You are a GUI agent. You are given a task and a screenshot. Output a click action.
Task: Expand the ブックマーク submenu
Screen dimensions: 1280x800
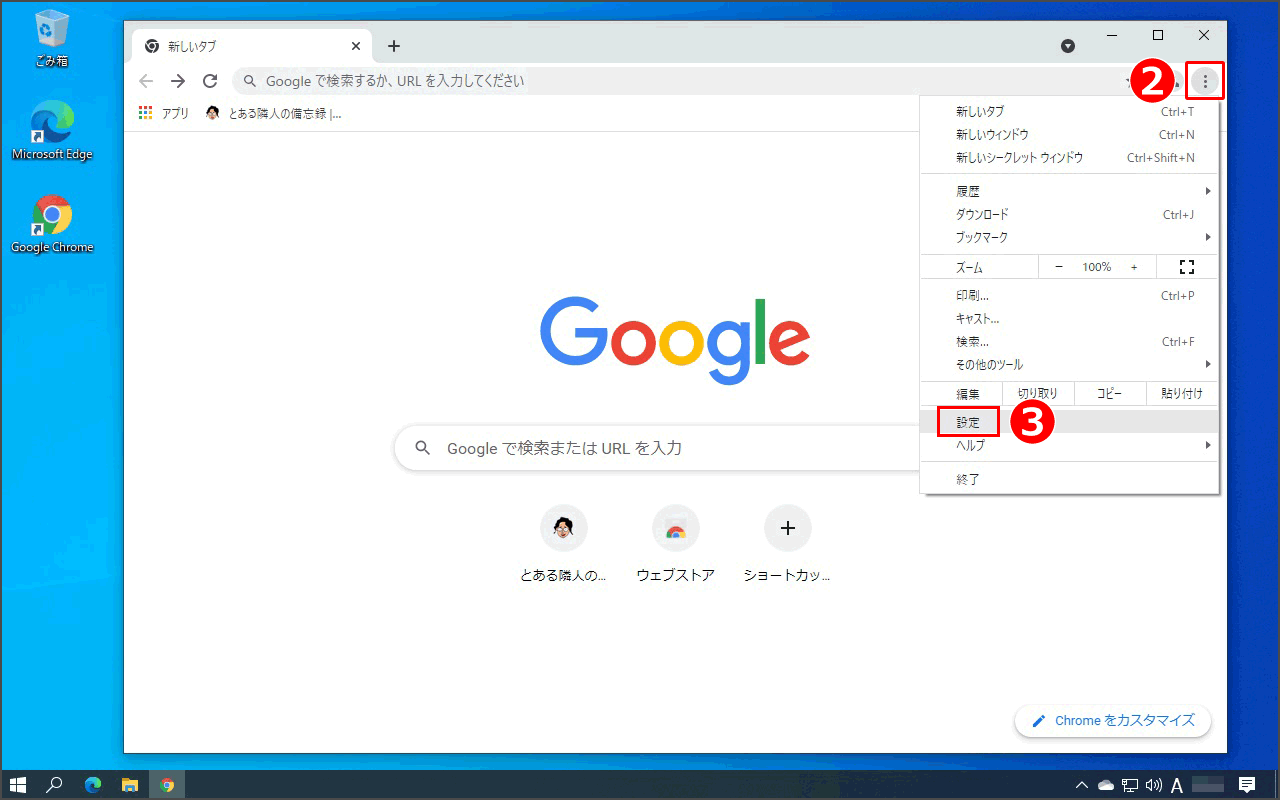coord(1069,238)
